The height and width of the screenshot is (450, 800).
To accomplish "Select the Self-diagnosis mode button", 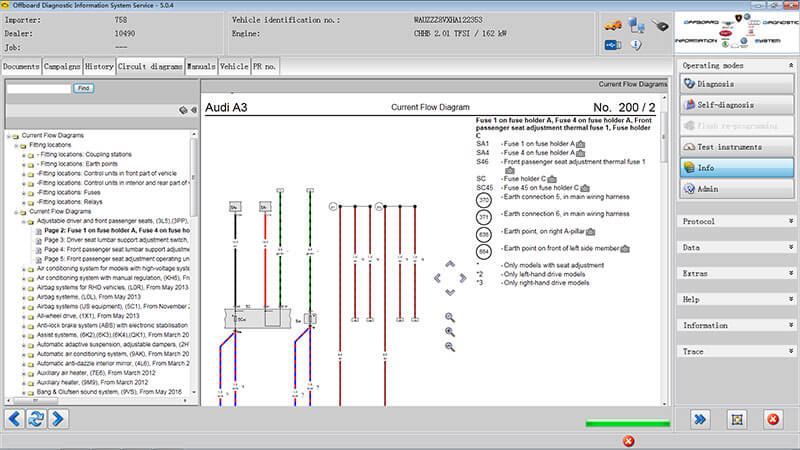I will (x=737, y=105).
